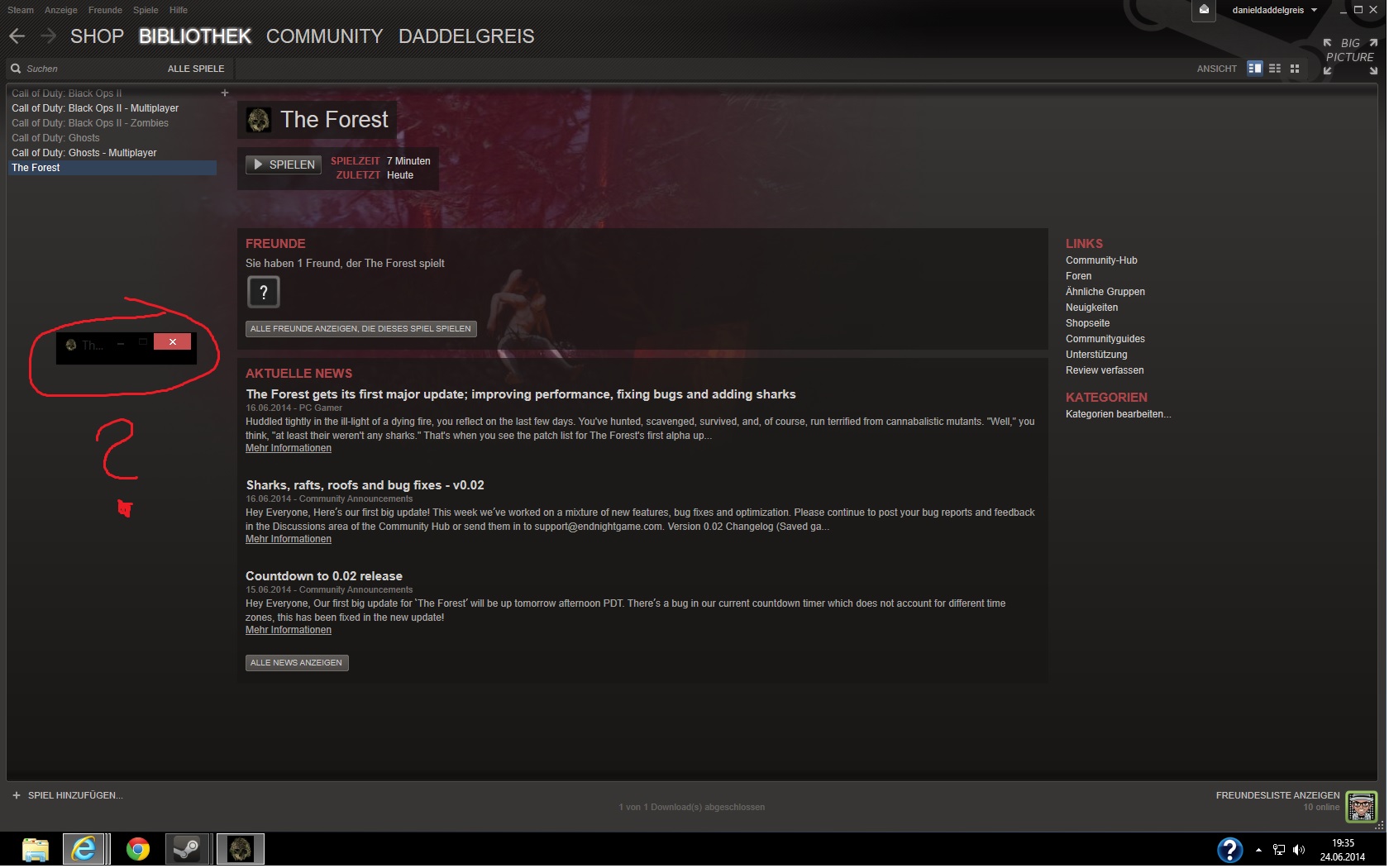Viewport: 1389px width, 868px height.
Task: Click the forward navigation arrow
Action: coord(48,36)
